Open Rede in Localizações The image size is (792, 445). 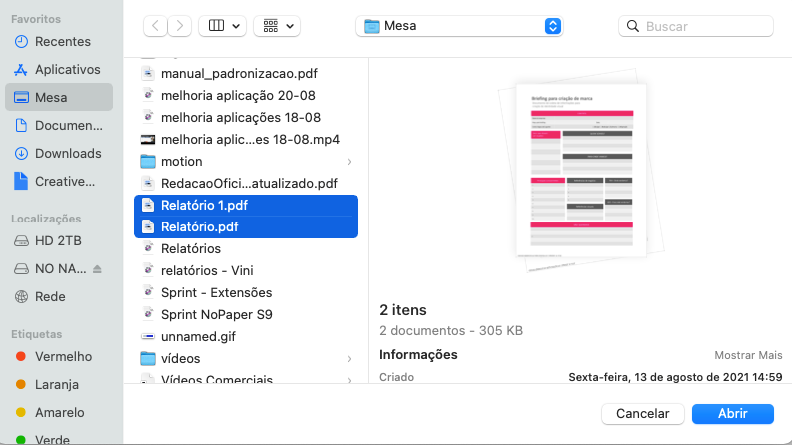50,297
